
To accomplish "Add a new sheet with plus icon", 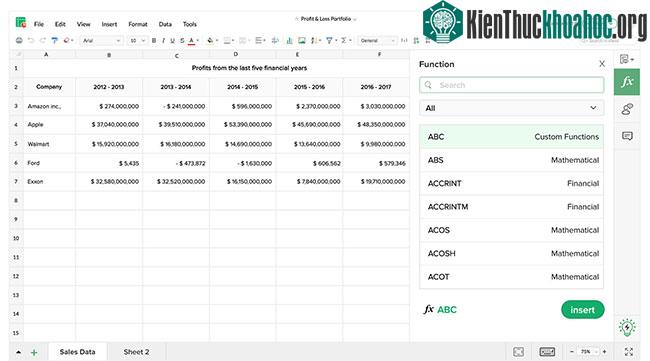I will pyautogui.click(x=34, y=353).
